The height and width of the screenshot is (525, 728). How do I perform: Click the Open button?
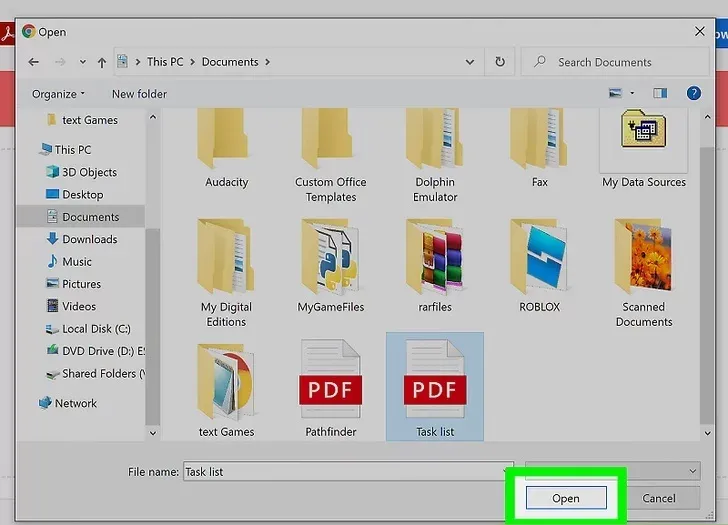coord(566,498)
